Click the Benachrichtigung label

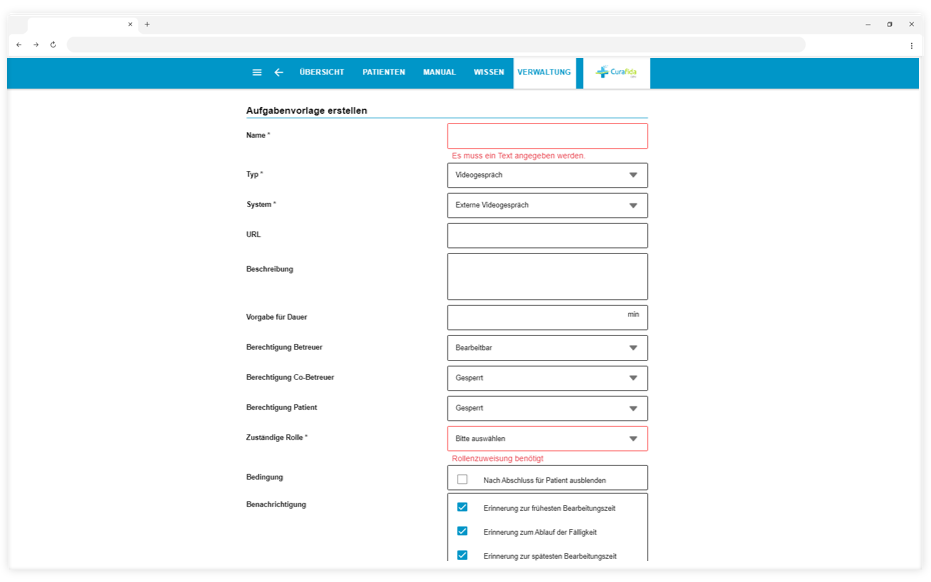[276, 505]
